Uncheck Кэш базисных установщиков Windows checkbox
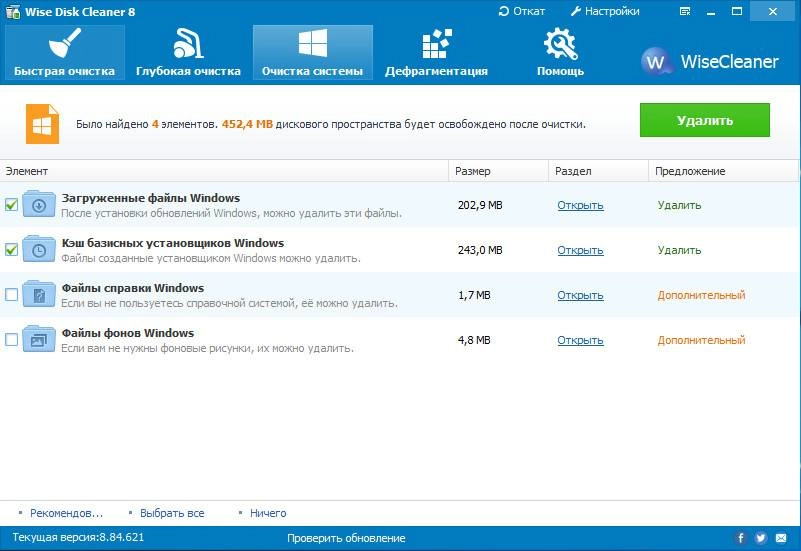This screenshot has height=551, width=801. click(11, 250)
